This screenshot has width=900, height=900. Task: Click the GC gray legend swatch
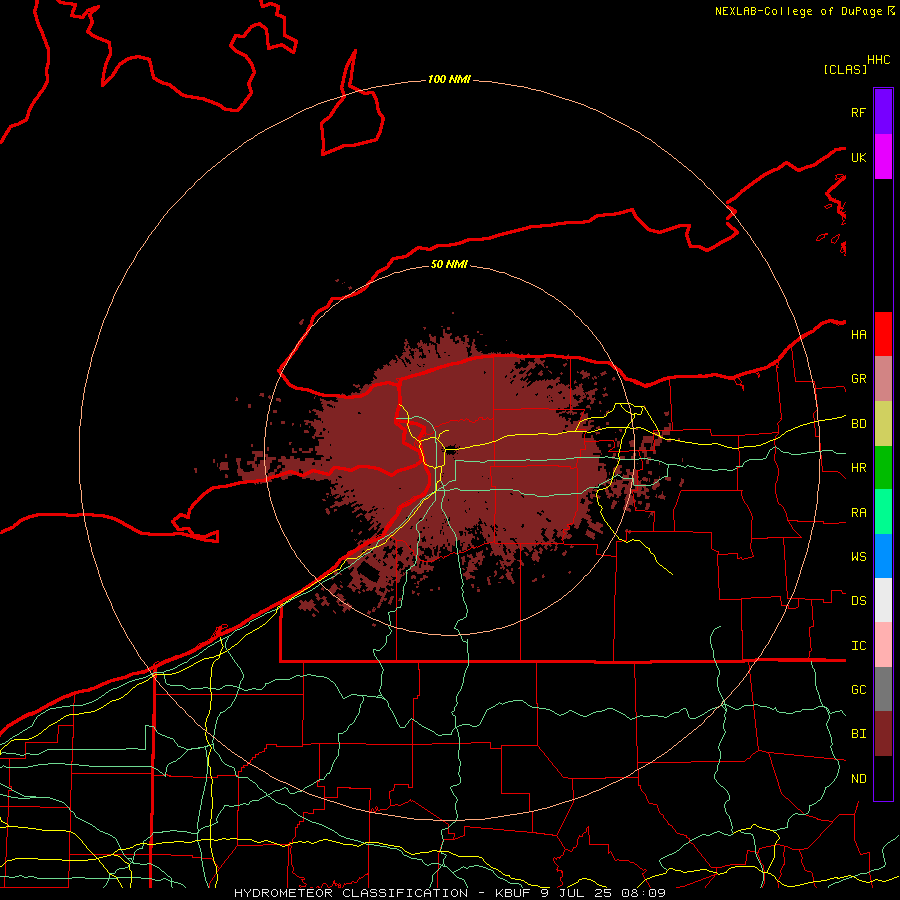(883, 689)
